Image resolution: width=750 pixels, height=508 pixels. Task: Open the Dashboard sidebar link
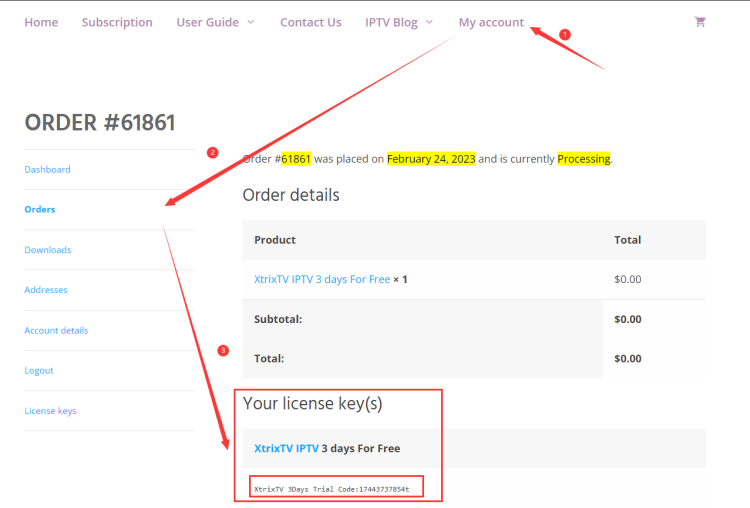click(x=47, y=169)
